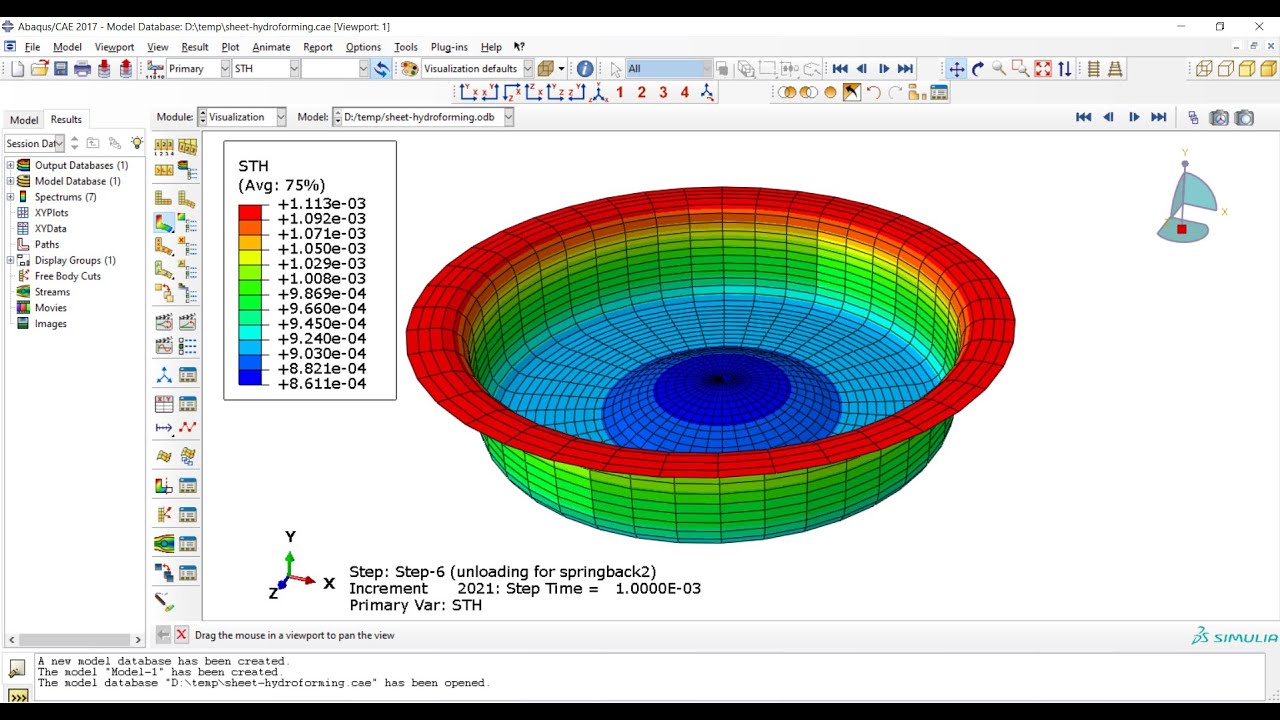The image size is (1280, 720).
Task: Click the field output toolbar icon
Action: coord(155,69)
